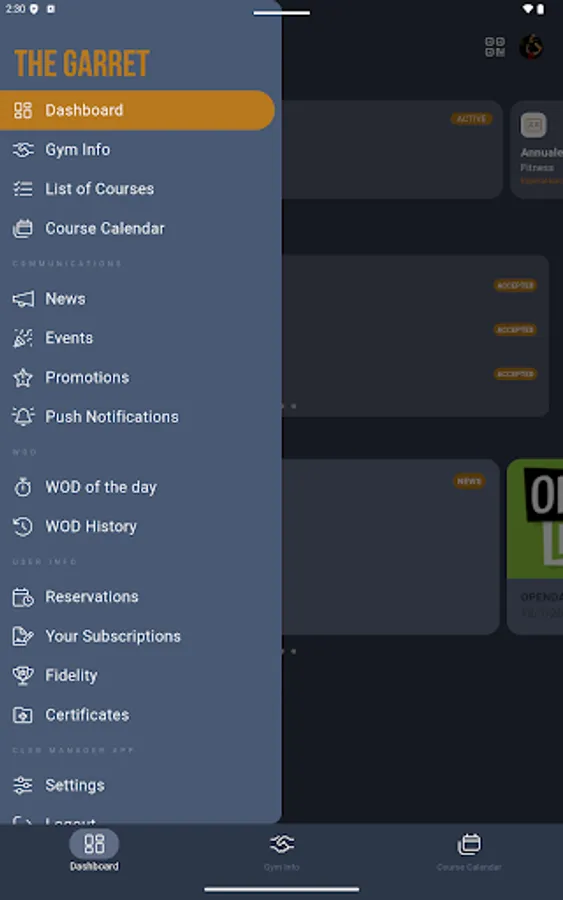Tap Dashboard tab in bottom navigation
The width and height of the screenshot is (563, 900).
(x=94, y=852)
